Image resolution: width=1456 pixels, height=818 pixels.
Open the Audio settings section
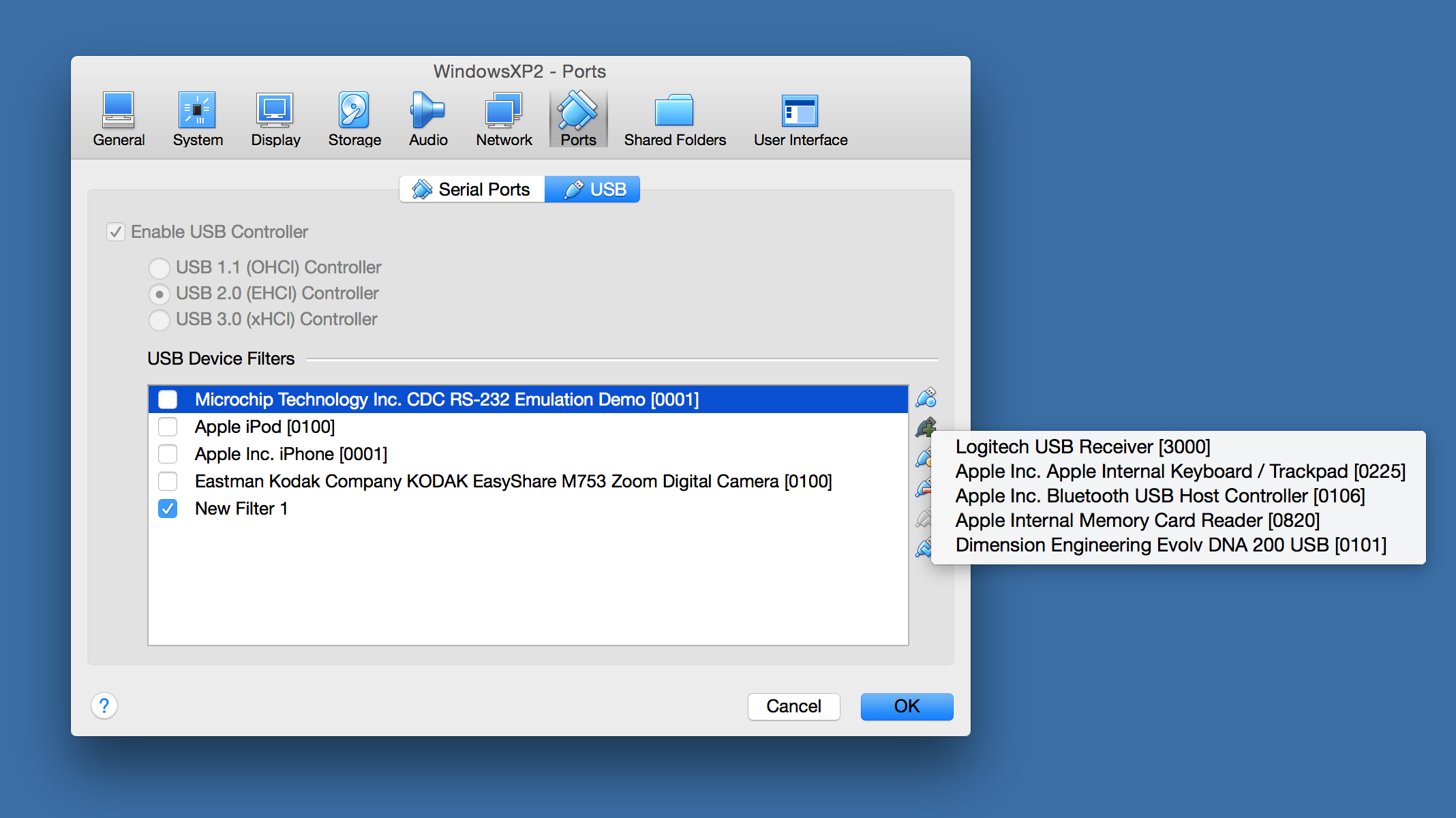(x=428, y=120)
